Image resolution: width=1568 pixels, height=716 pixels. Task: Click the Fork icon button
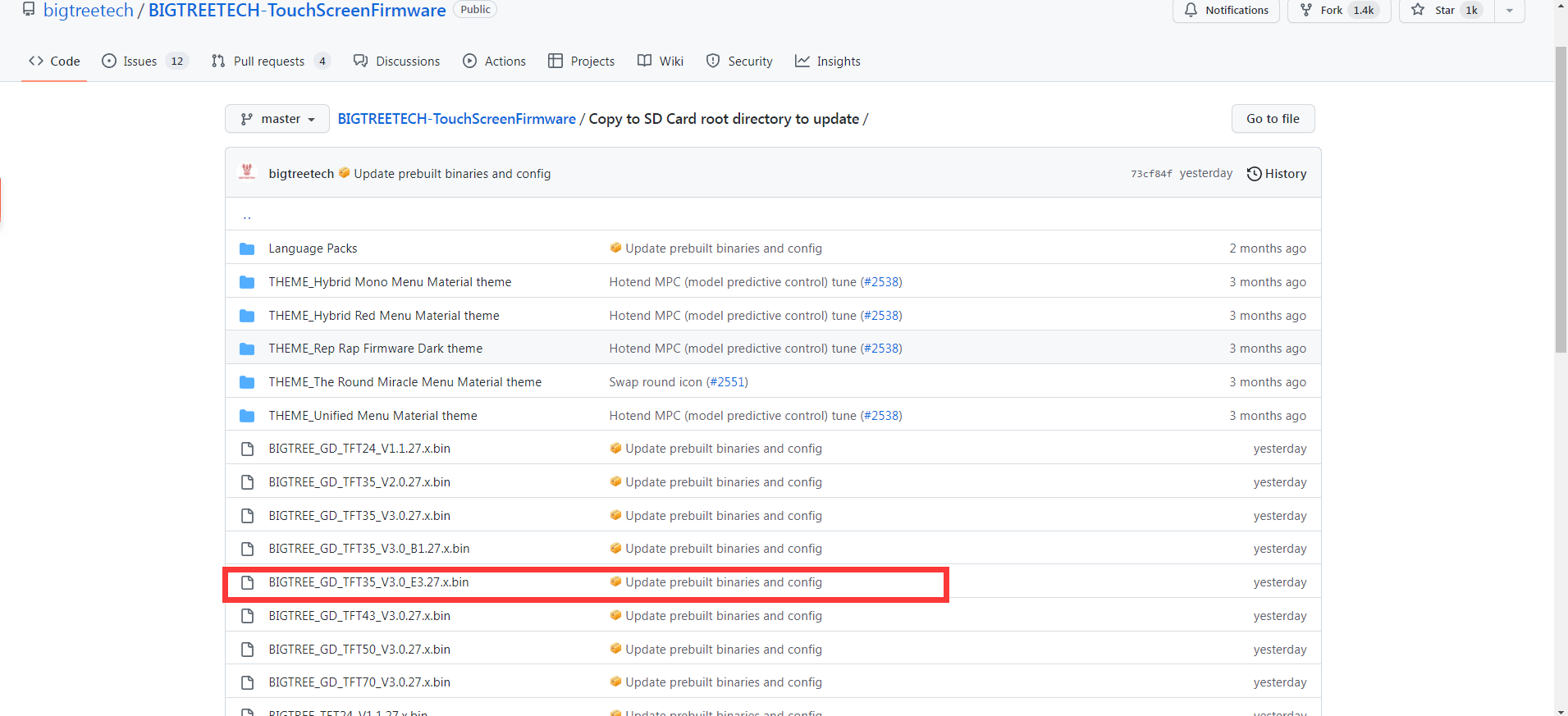point(1306,10)
